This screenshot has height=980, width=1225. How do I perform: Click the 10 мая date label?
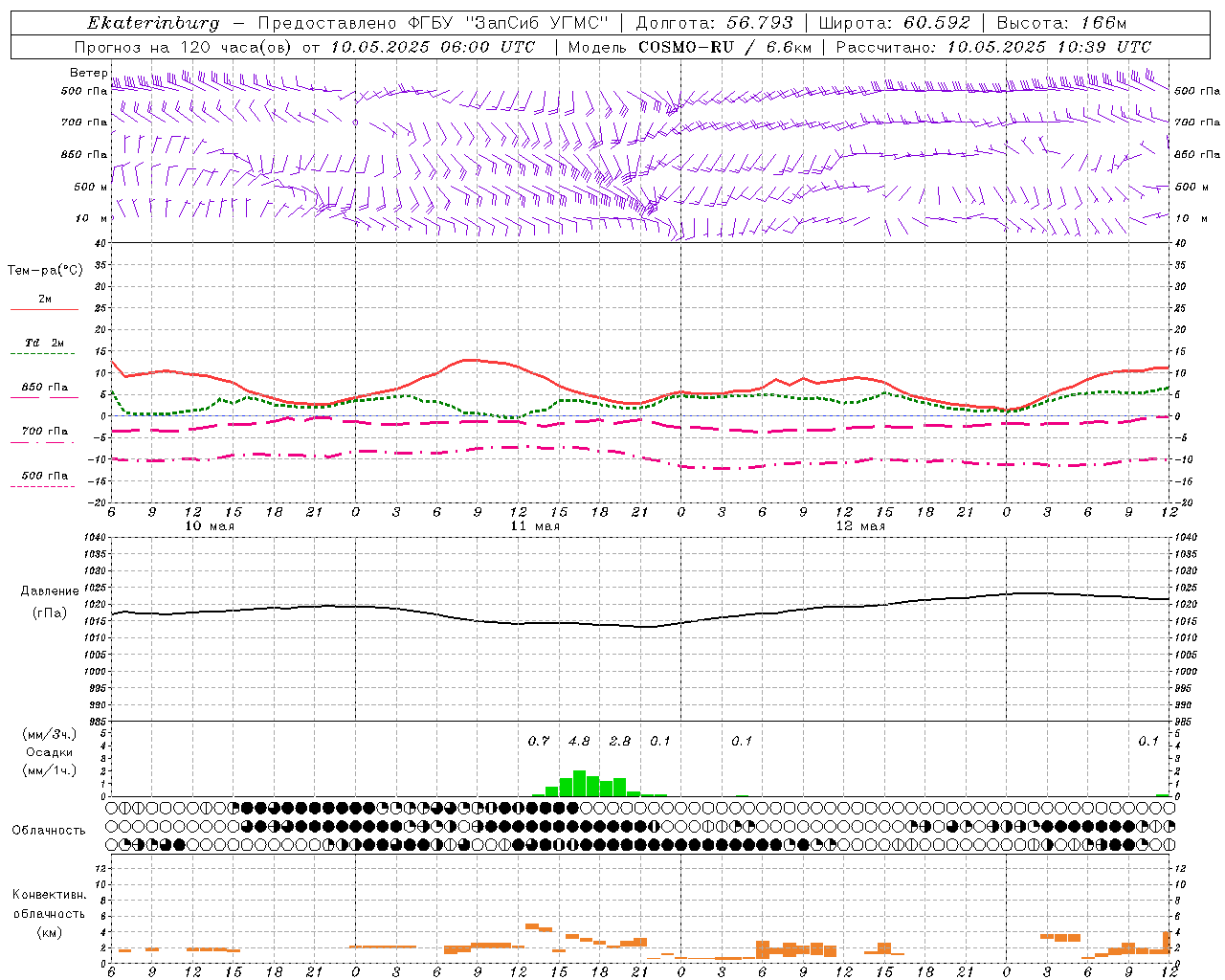(210, 526)
